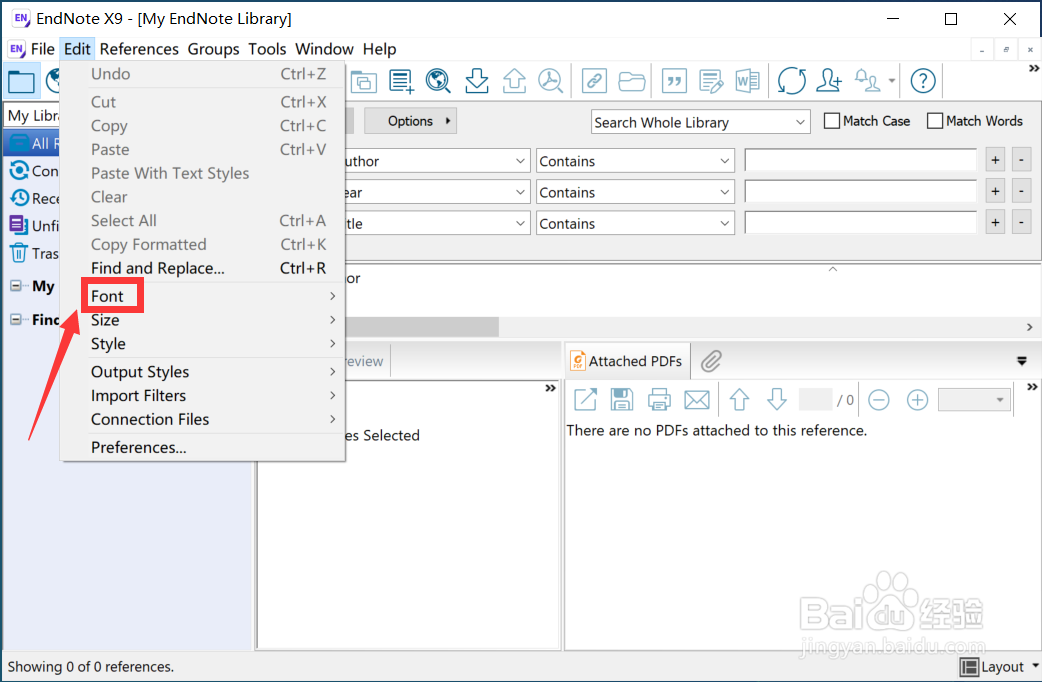Open the File menu
The image size is (1042, 682).
click(43, 49)
